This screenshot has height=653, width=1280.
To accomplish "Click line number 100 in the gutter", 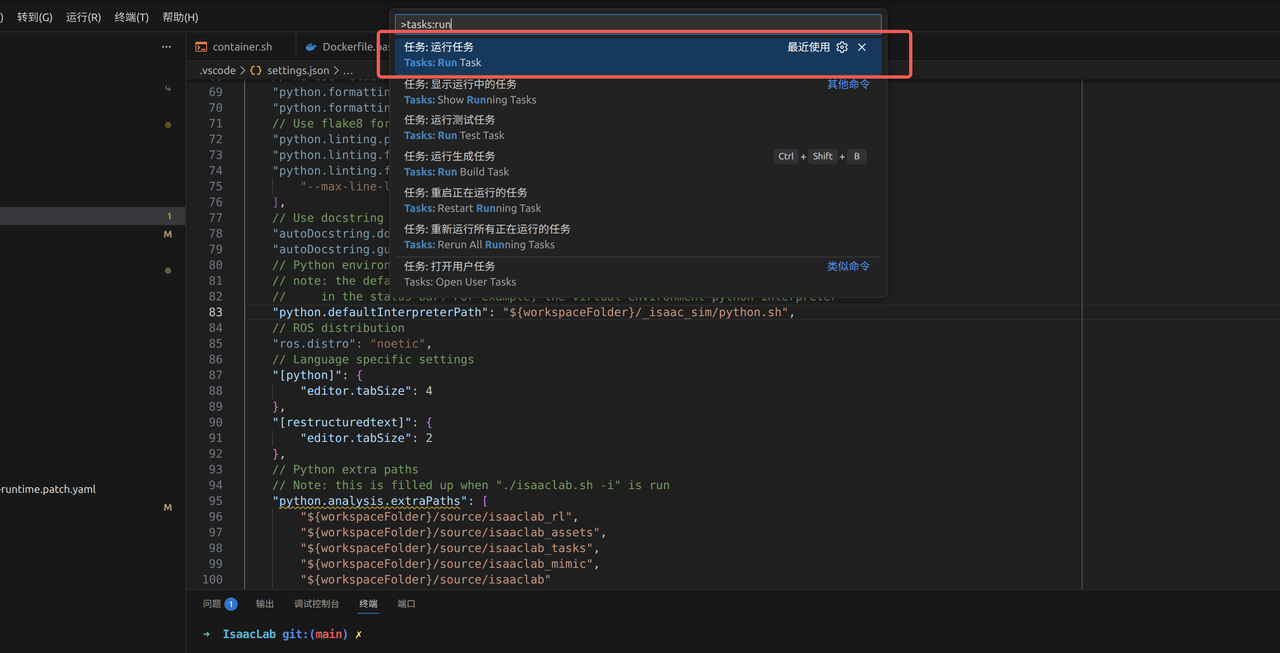I will pos(213,580).
